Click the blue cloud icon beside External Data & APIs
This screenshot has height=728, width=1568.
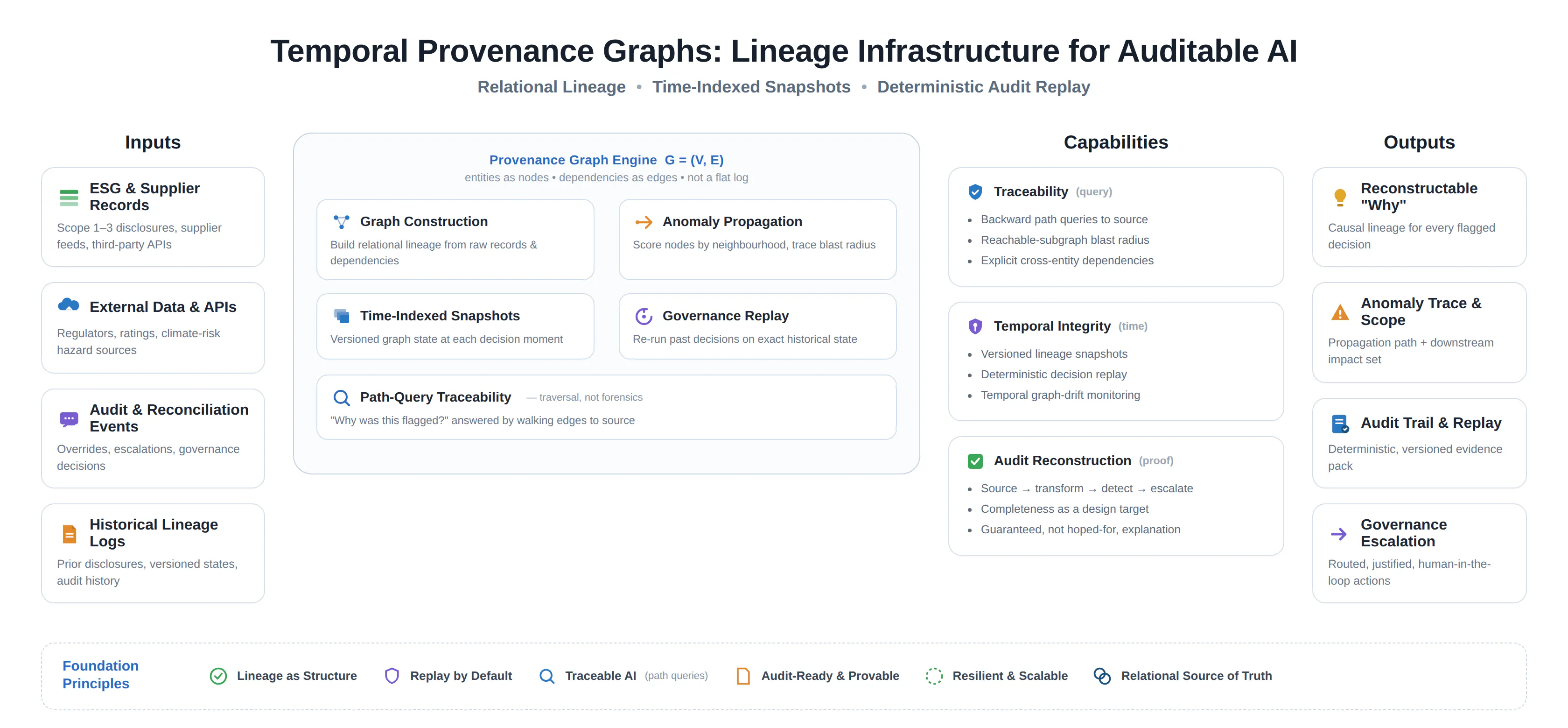pos(69,304)
